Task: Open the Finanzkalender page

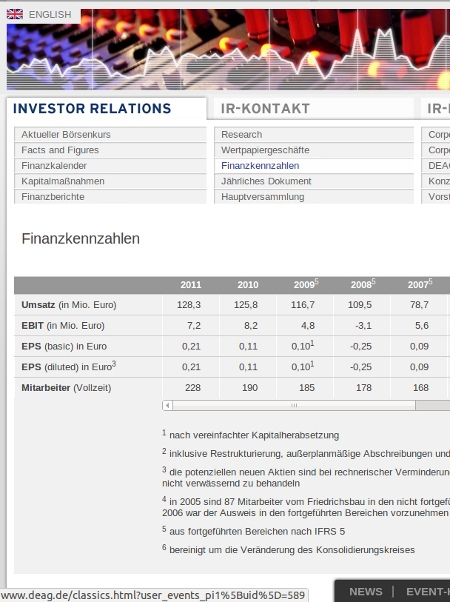Action: 110,165
